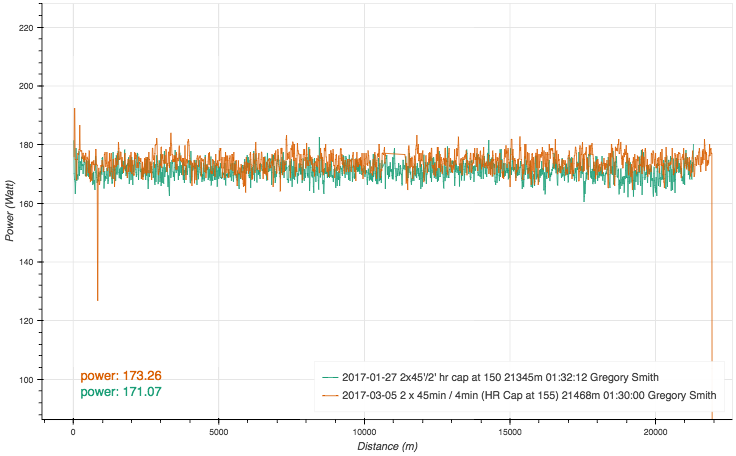The height and width of the screenshot is (456, 736).
Task: Click the 160 tick label on y-axis
Action: (x=26, y=204)
